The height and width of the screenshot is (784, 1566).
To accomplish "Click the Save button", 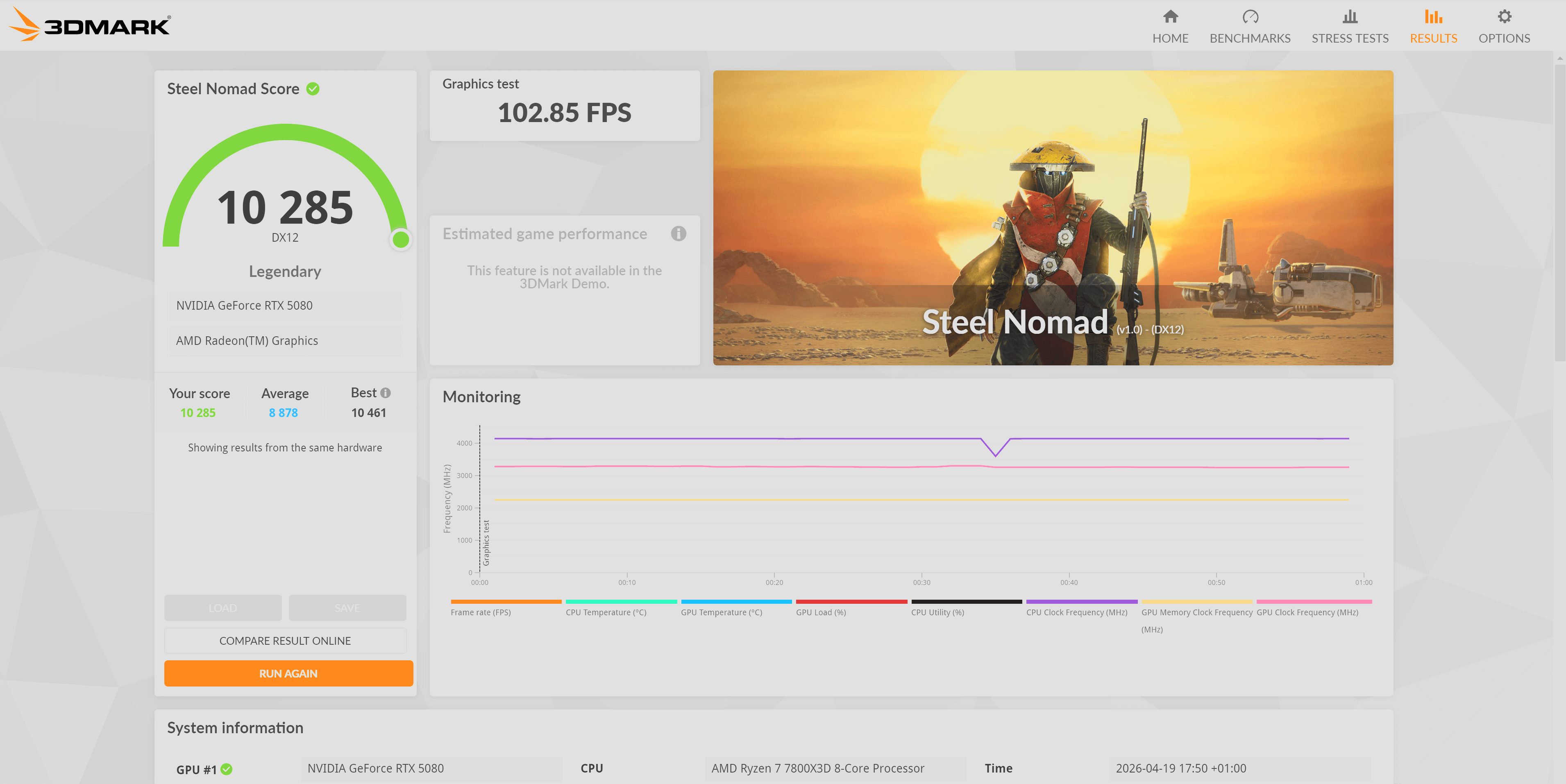I will pos(347,608).
